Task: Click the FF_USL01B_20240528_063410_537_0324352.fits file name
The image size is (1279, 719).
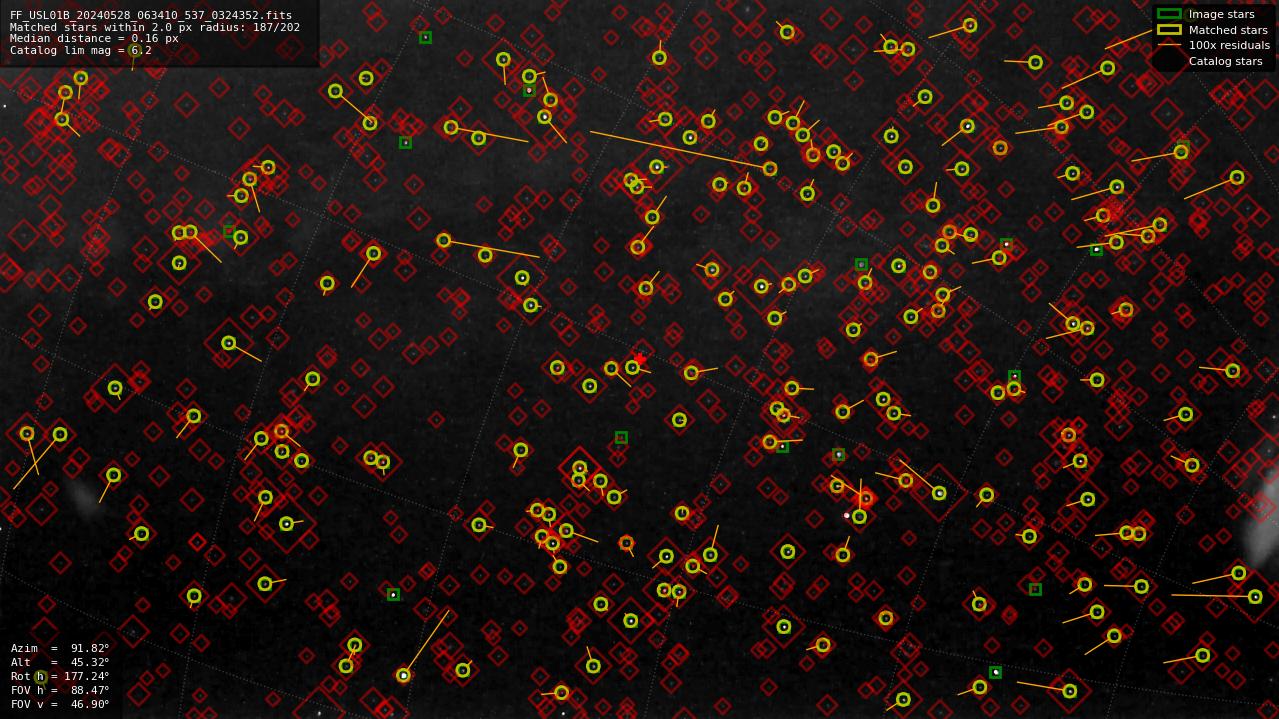Action: [151, 16]
